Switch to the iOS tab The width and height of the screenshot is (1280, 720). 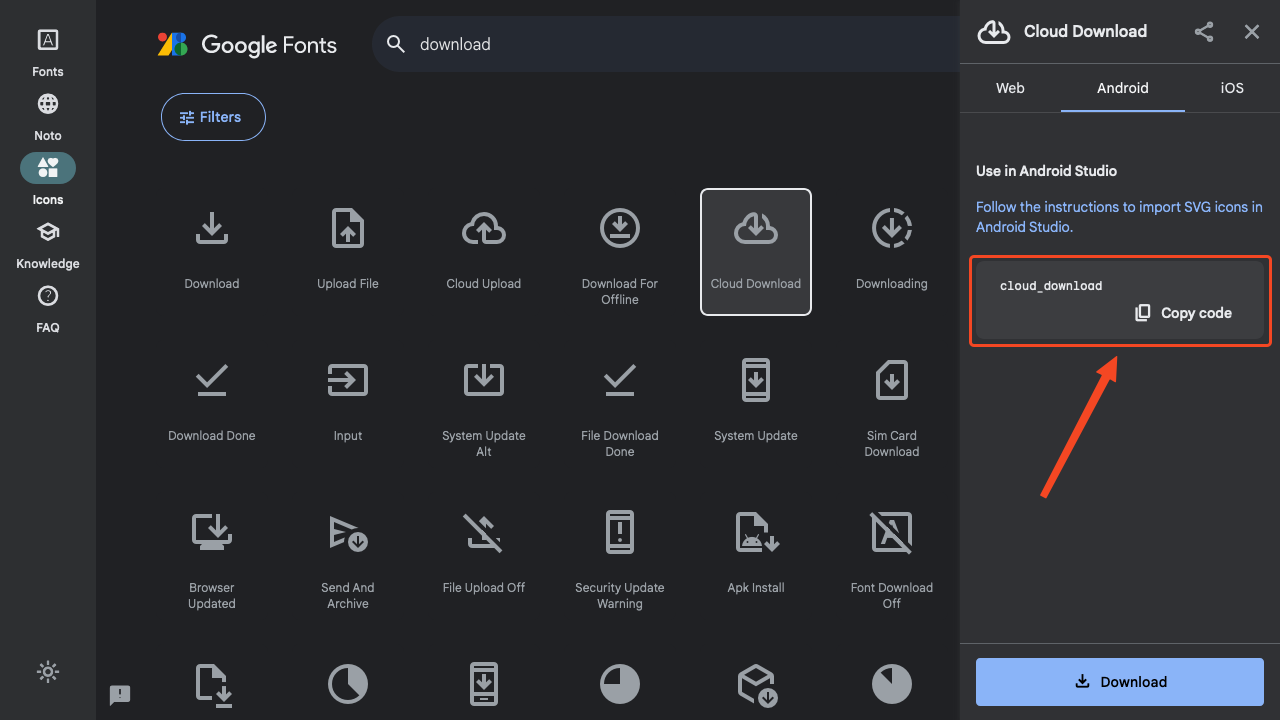pyautogui.click(x=1231, y=88)
